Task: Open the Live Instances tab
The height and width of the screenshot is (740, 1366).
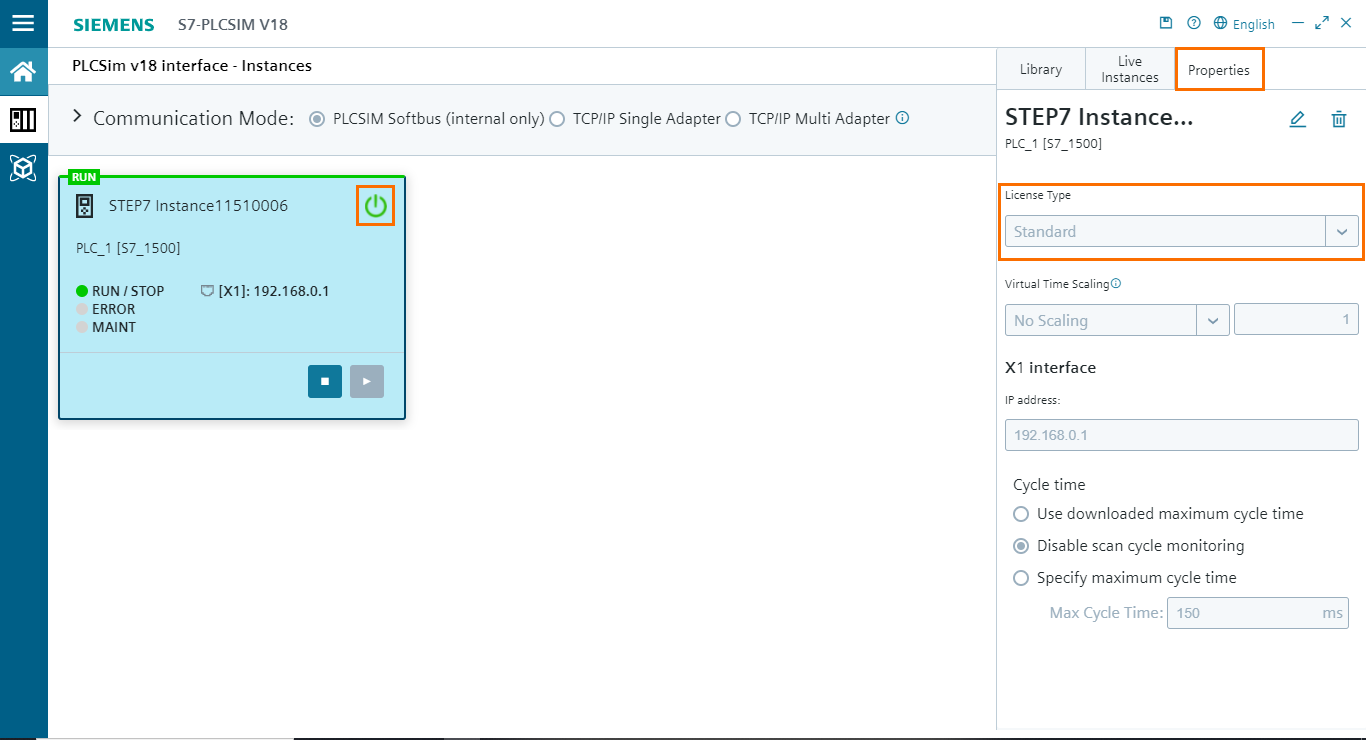Action: pos(1129,68)
